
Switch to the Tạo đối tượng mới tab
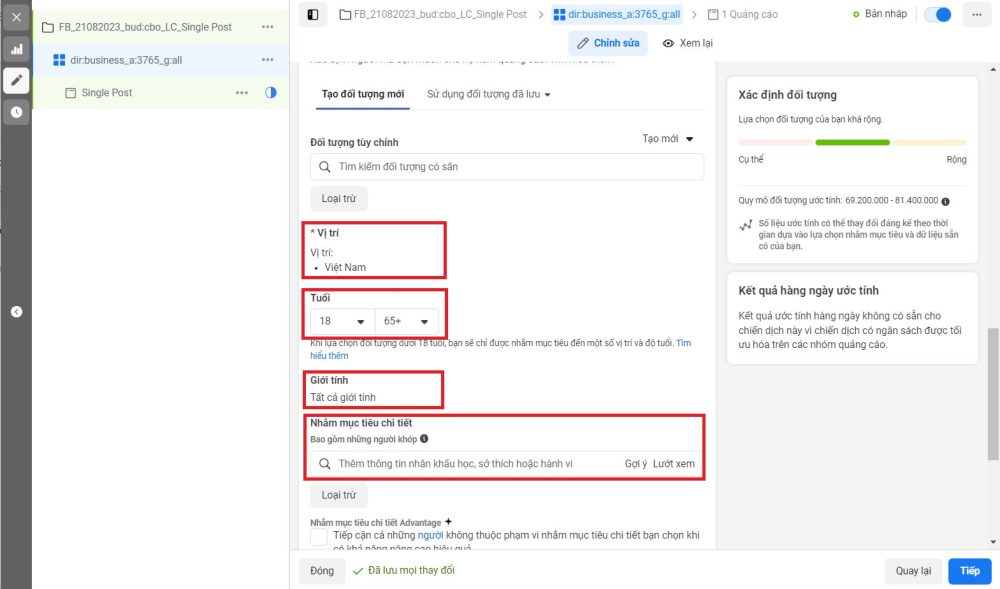point(363,94)
